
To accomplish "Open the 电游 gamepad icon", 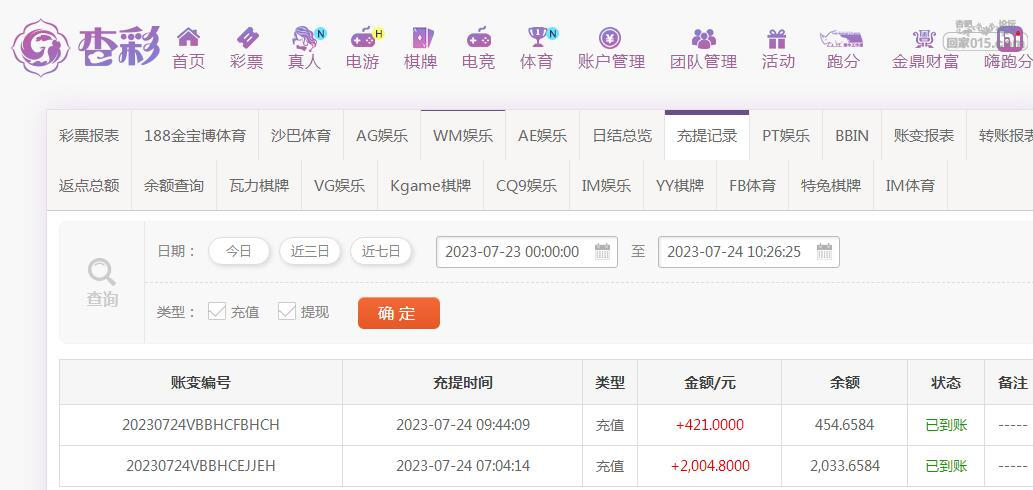I will [362, 38].
